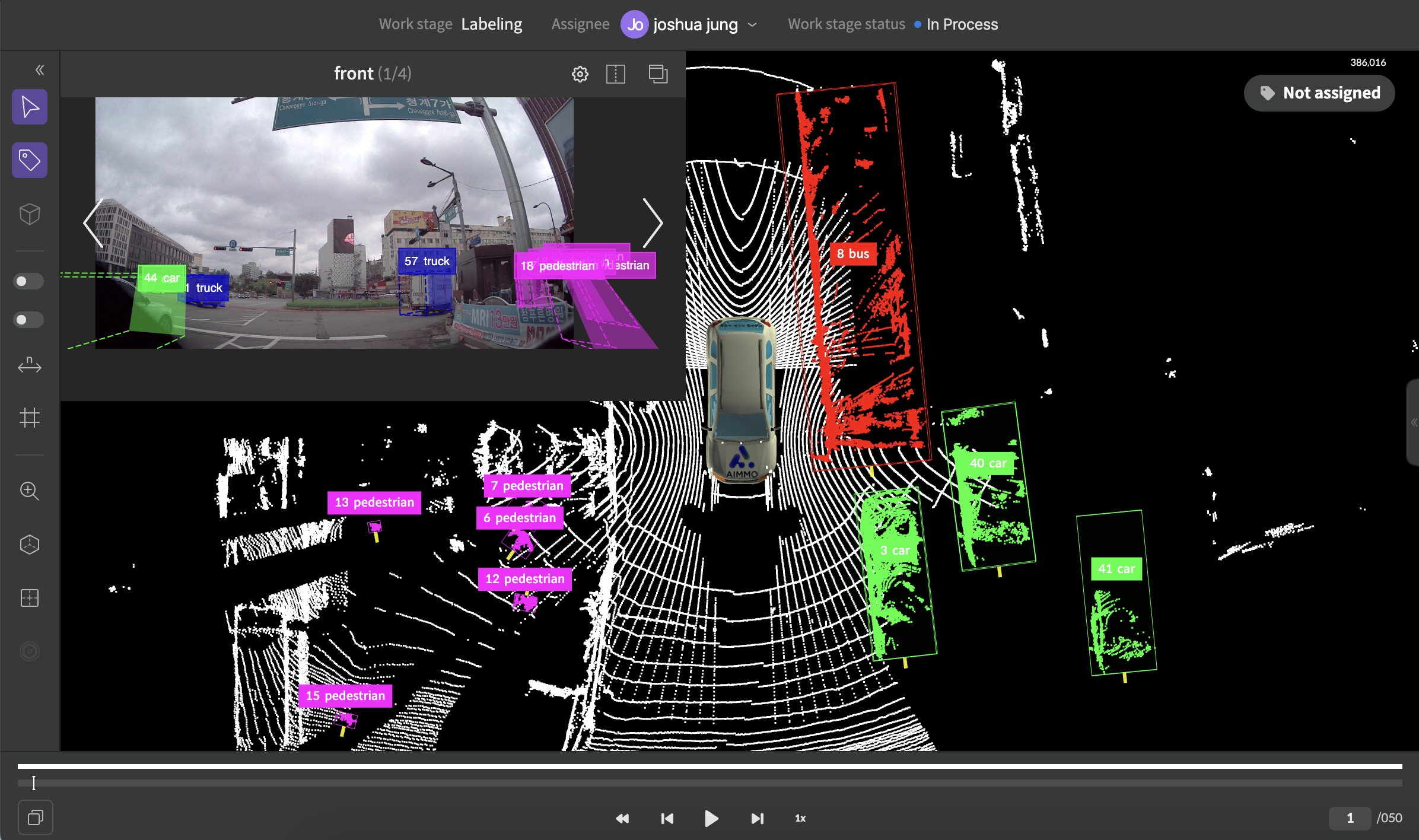Click the timeline scrubber track
Viewport: 1419px width, 840px height.
[x=709, y=783]
